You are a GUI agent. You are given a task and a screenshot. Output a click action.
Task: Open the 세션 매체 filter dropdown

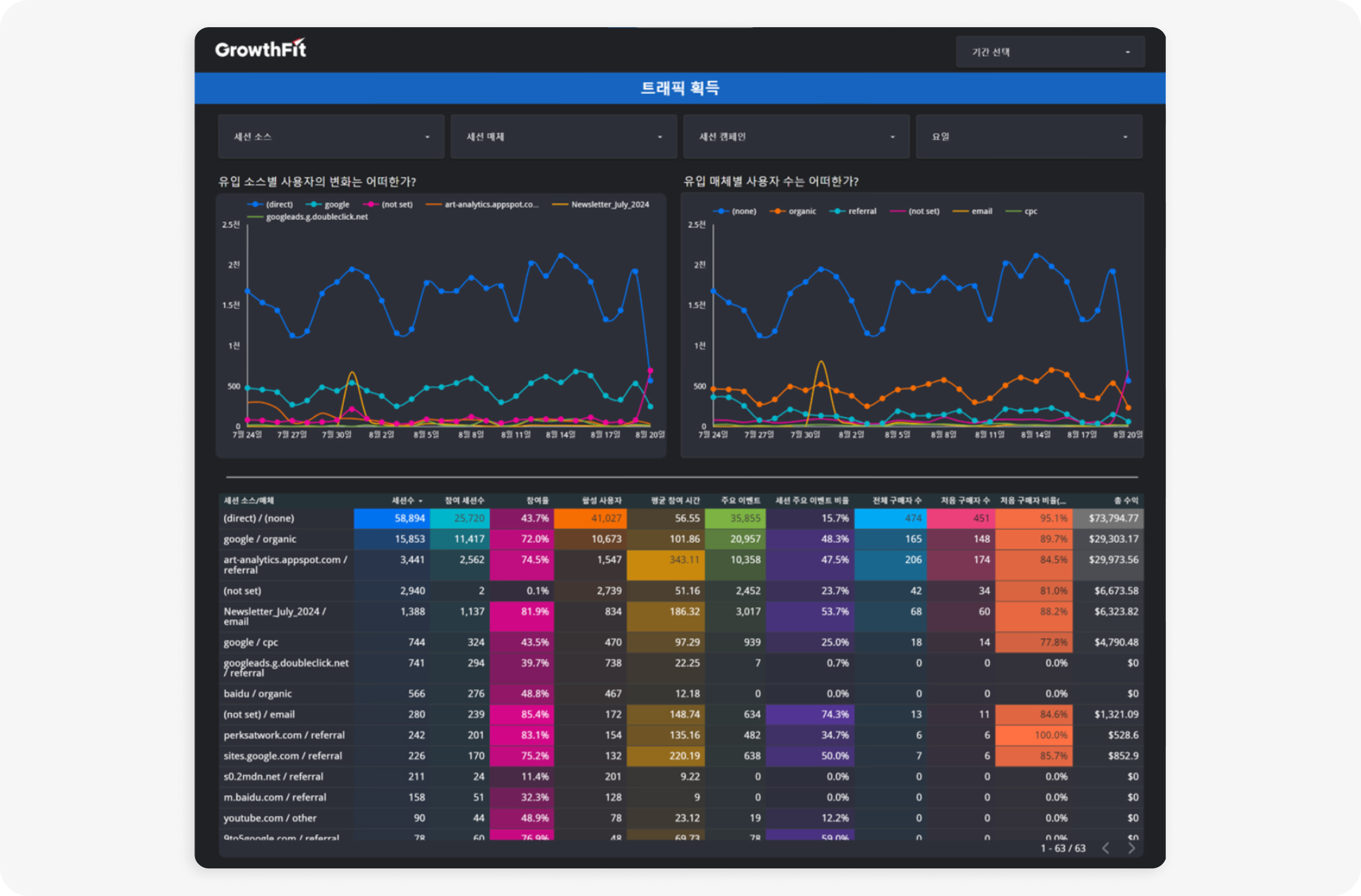[x=564, y=137]
